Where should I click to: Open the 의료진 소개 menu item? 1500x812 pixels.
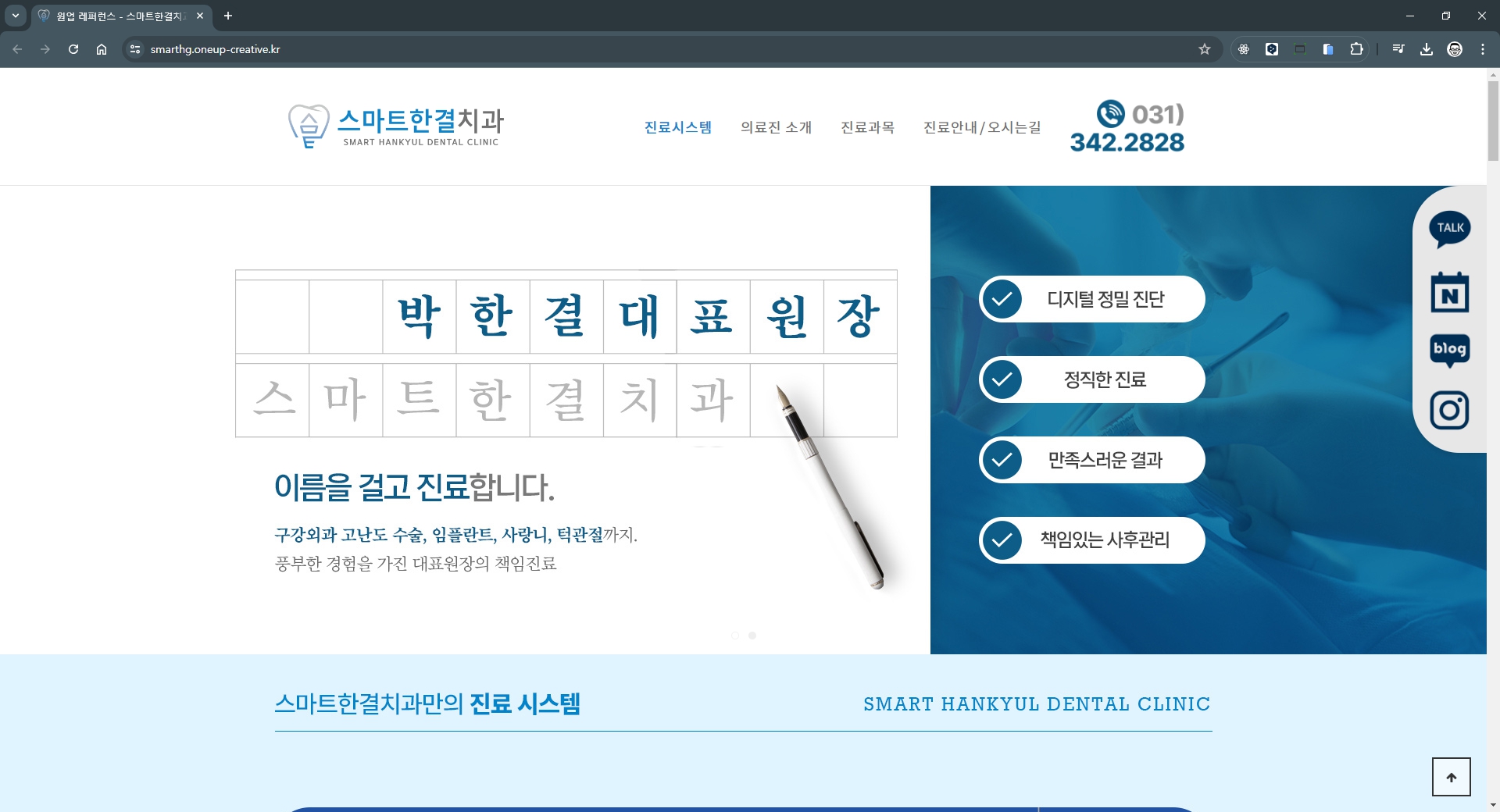tap(776, 127)
